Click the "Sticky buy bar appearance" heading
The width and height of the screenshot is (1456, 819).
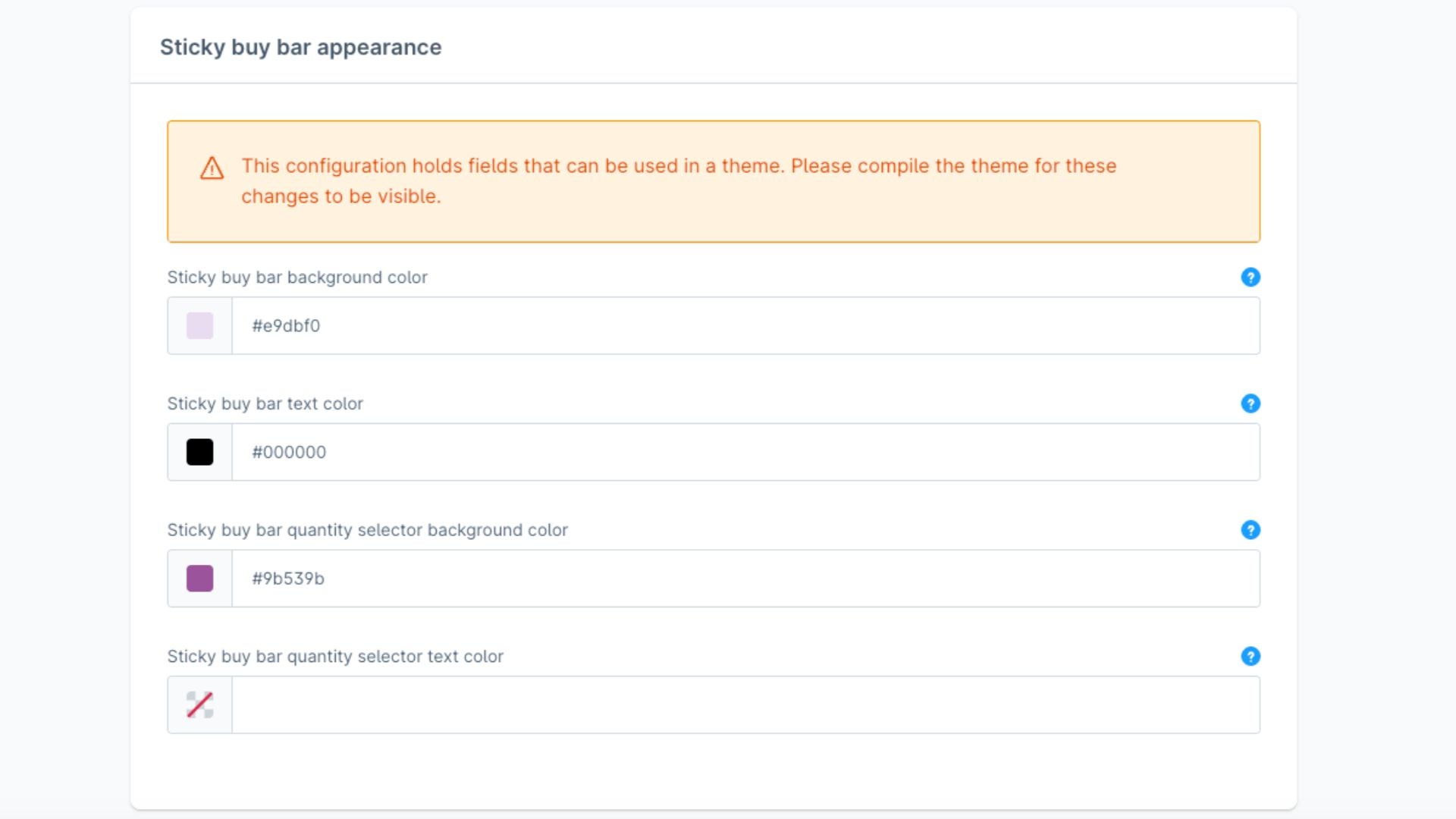point(300,47)
